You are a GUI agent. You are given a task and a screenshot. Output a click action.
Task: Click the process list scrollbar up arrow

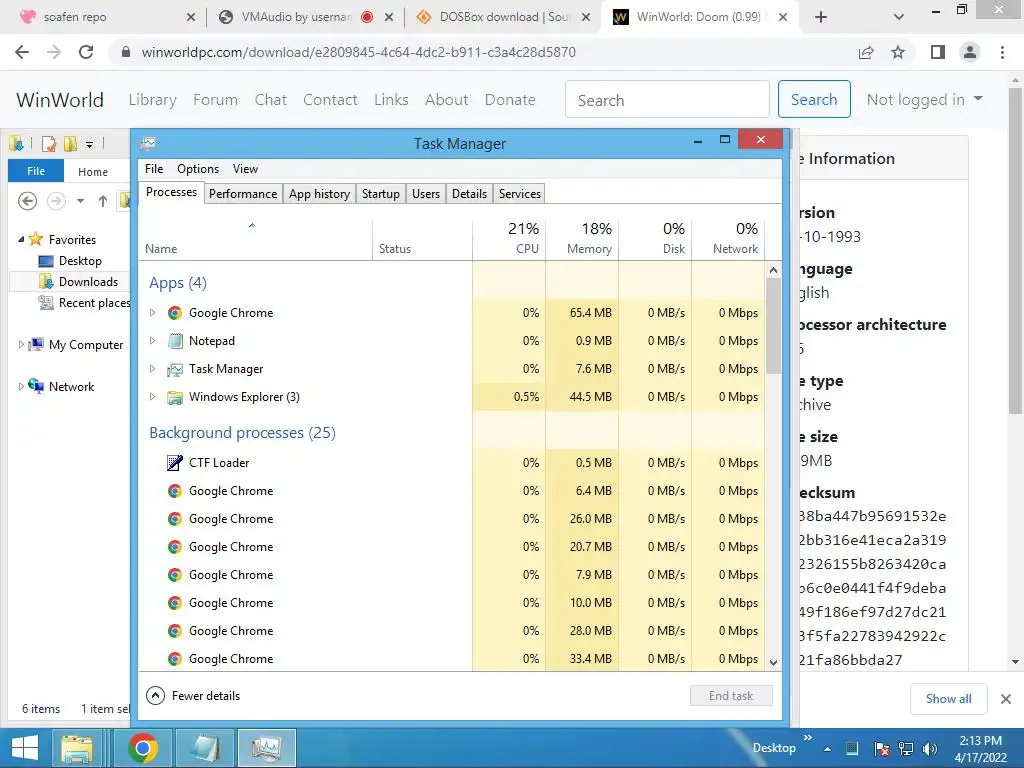[x=773, y=270]
